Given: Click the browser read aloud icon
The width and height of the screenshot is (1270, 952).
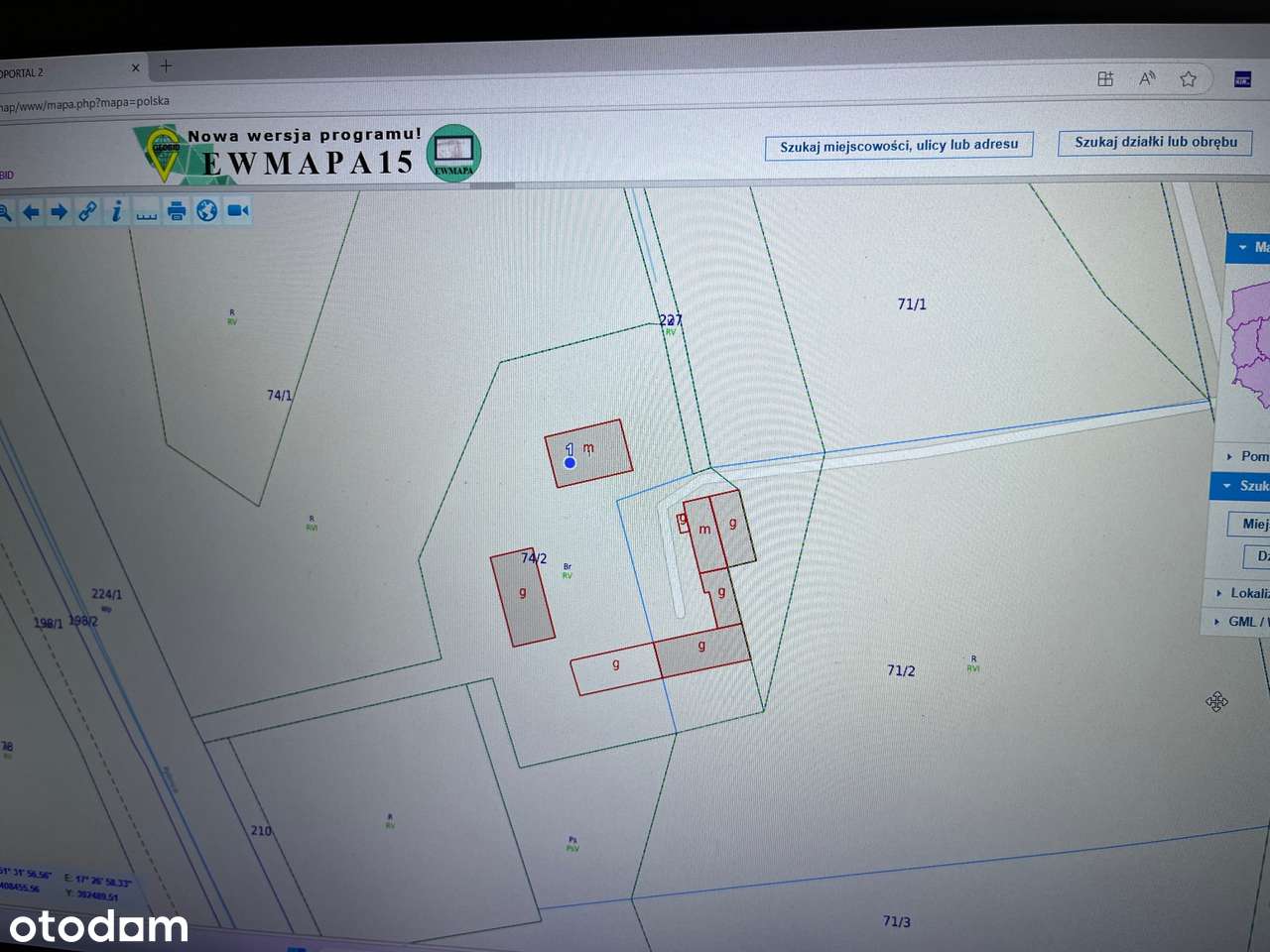Looking at the screenshot, I should pos(1147,78).
